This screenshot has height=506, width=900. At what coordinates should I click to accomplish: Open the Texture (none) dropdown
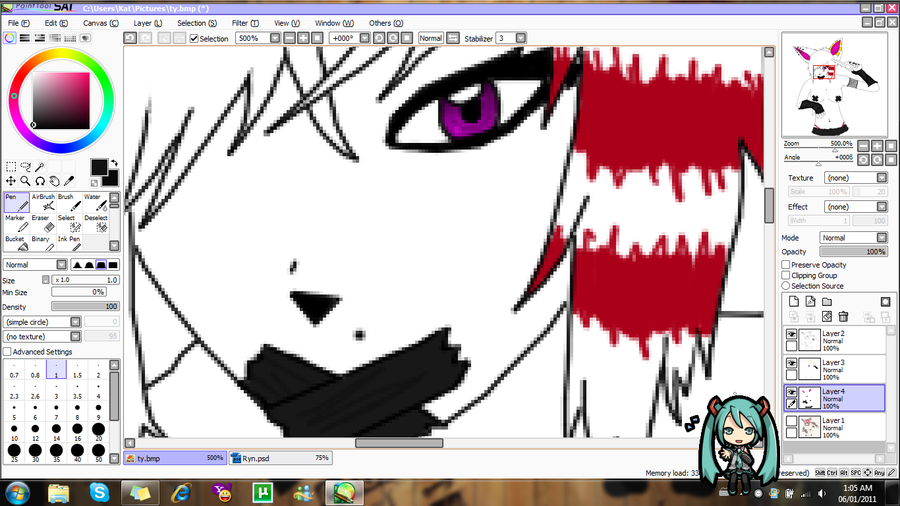(882, 177)
